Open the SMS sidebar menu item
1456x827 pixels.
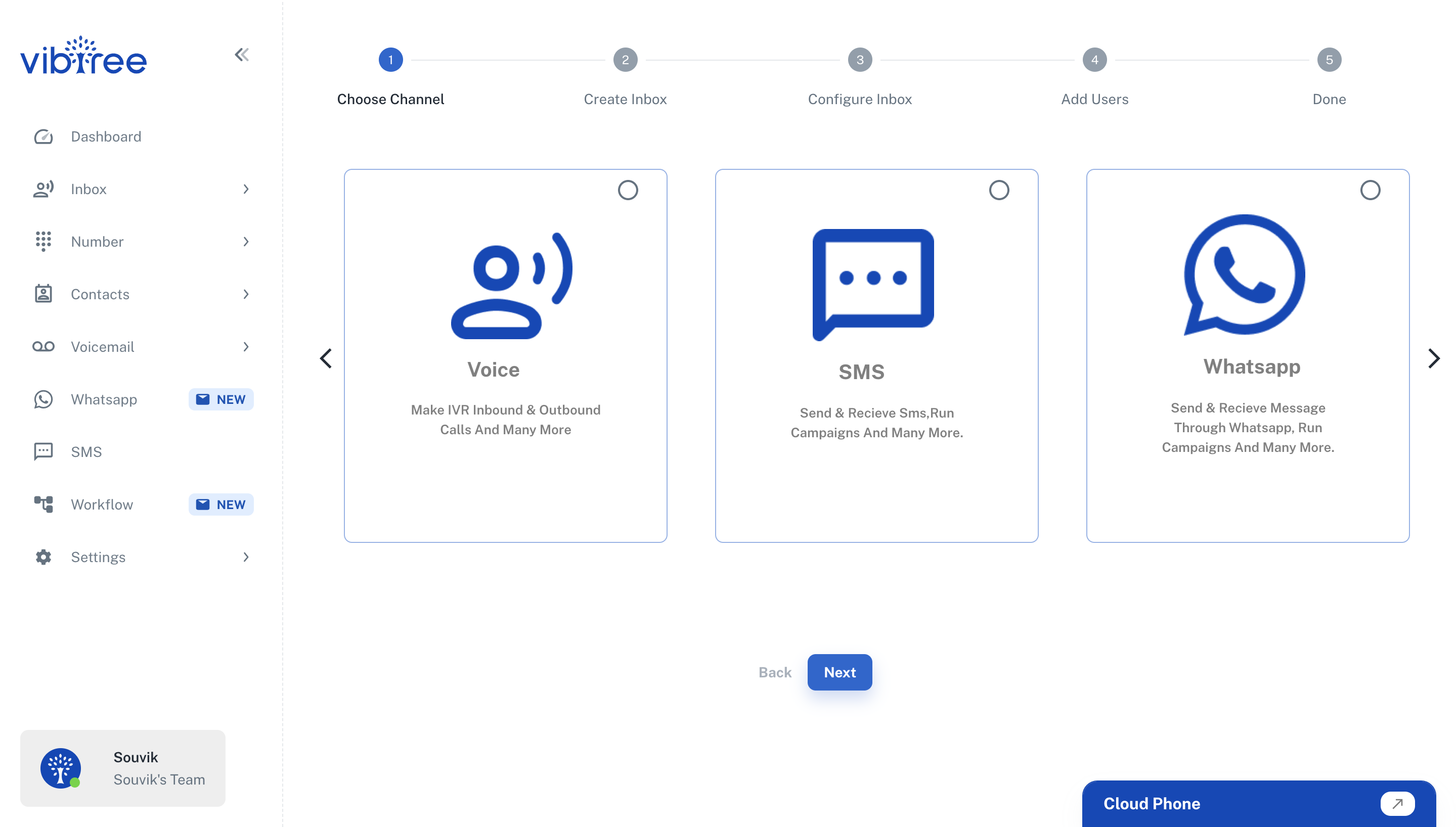86,452
